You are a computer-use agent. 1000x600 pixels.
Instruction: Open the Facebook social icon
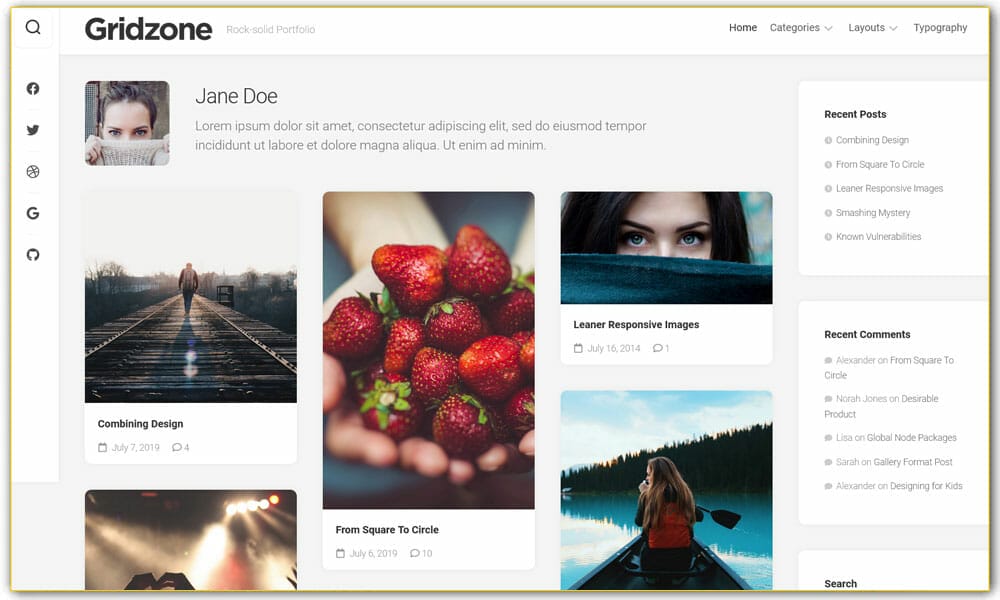33,89
